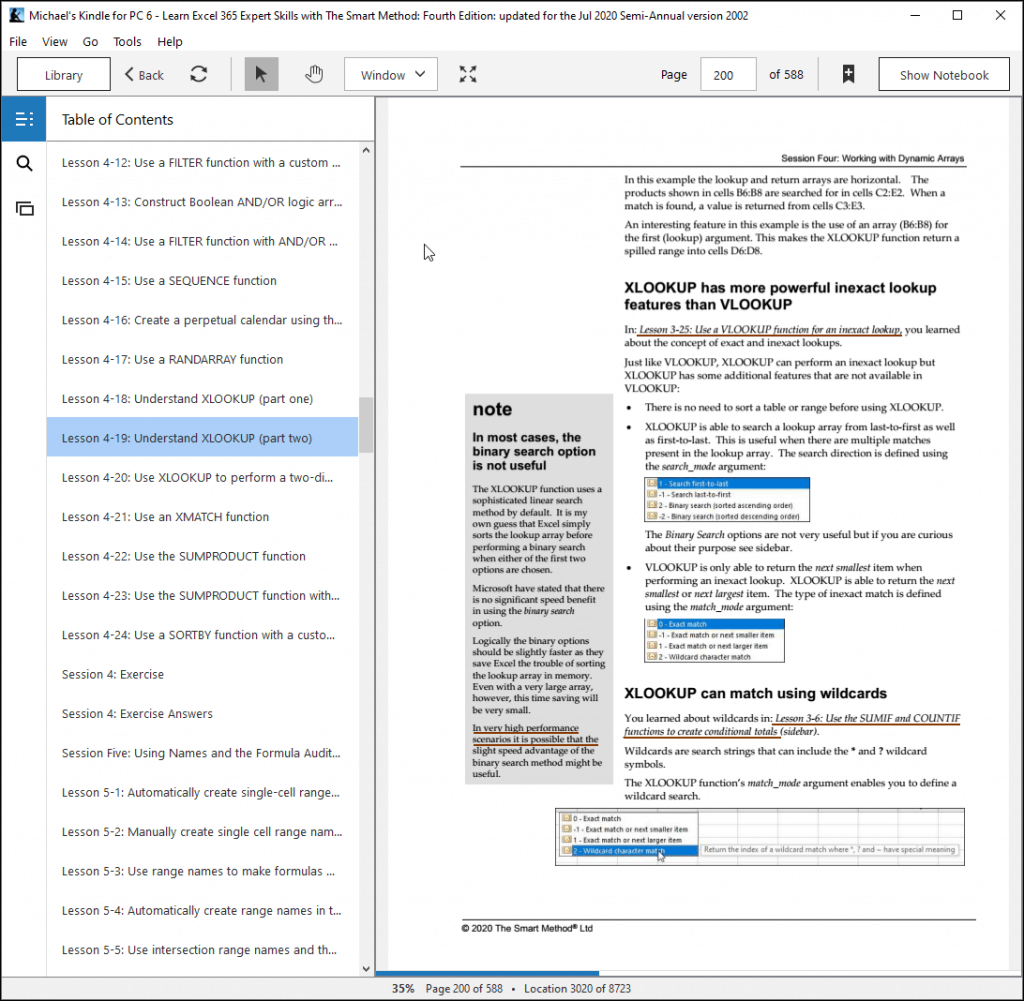The width and height of the screenshot is (1024, 1001).
Task: Open the search panel magnifier icon
Action: point(24,163)
